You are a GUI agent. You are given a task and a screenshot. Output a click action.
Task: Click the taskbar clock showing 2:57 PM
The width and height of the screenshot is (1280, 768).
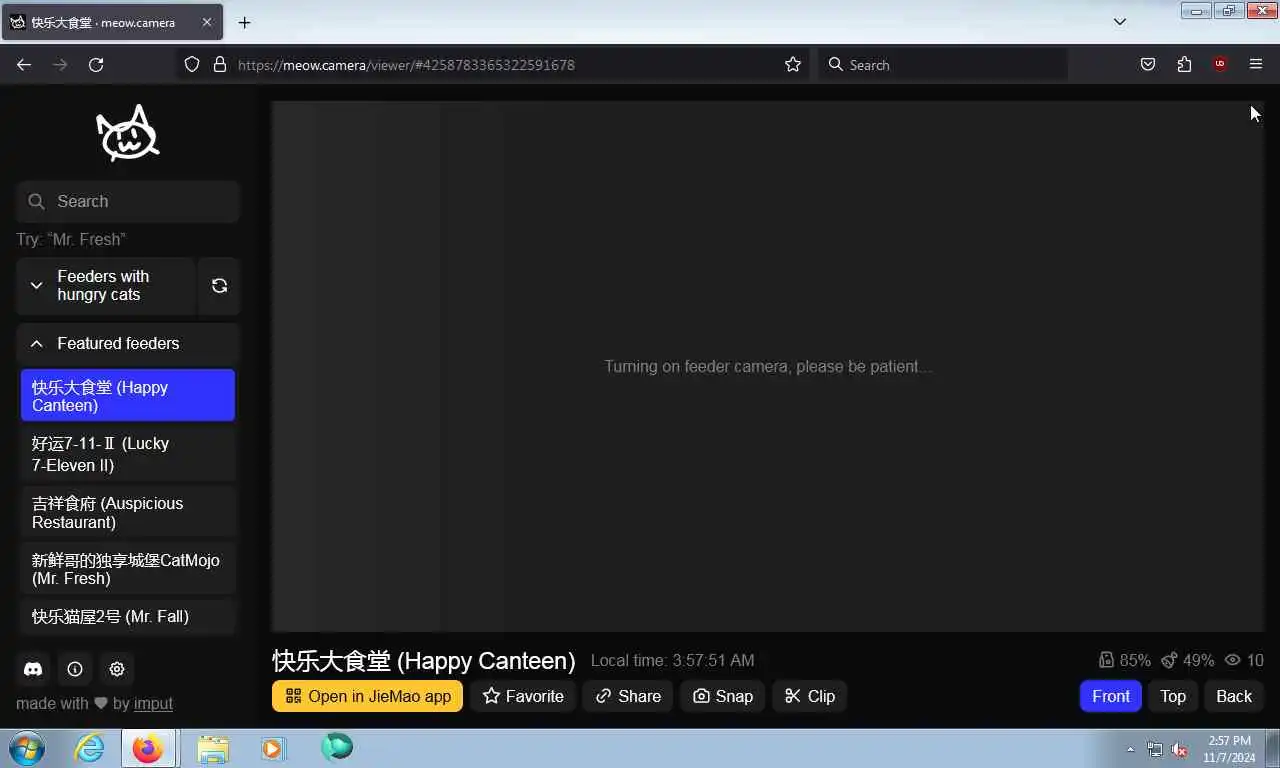pos(1229,749)
